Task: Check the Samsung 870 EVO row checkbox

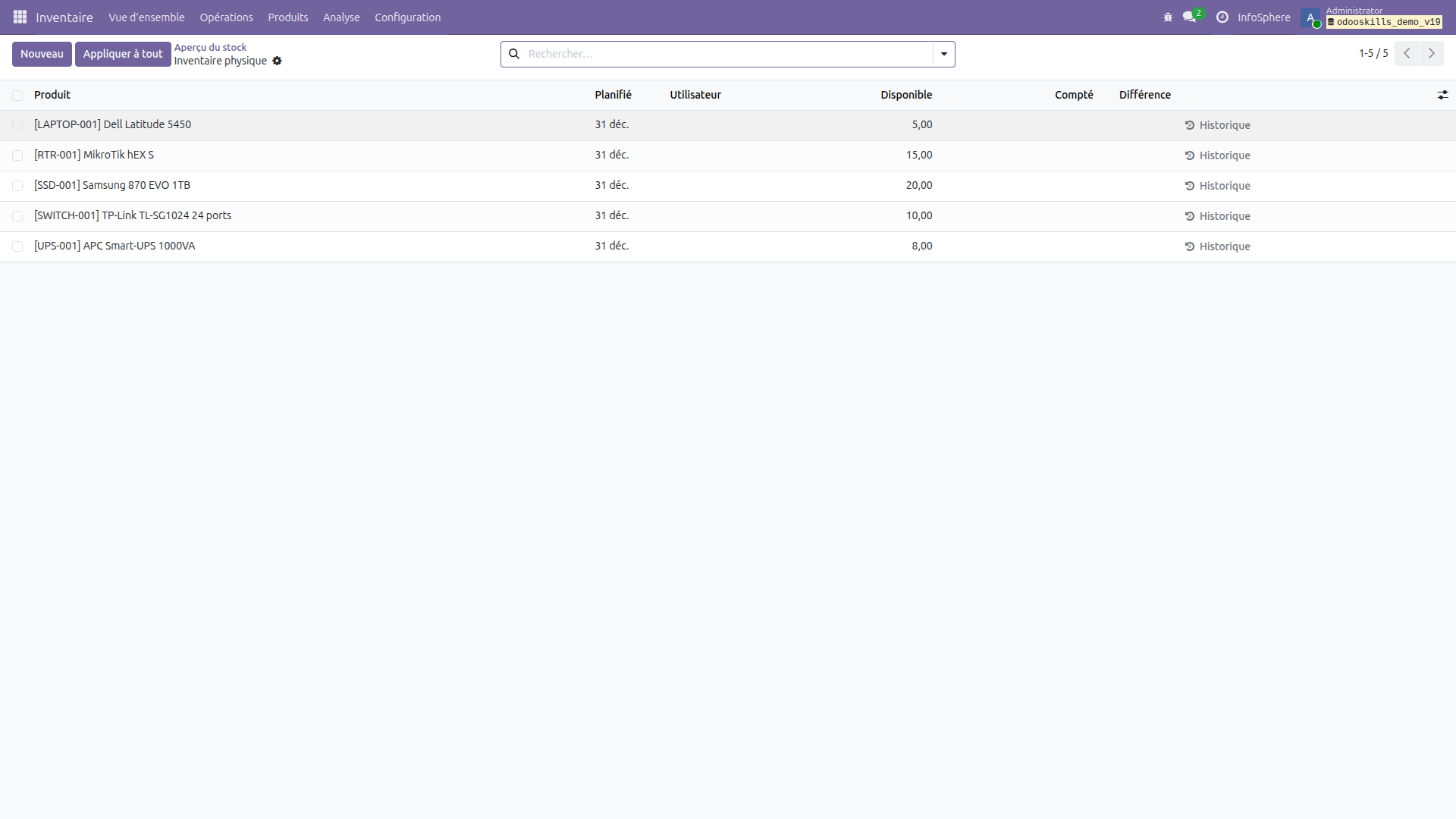Action: (17, 185)
